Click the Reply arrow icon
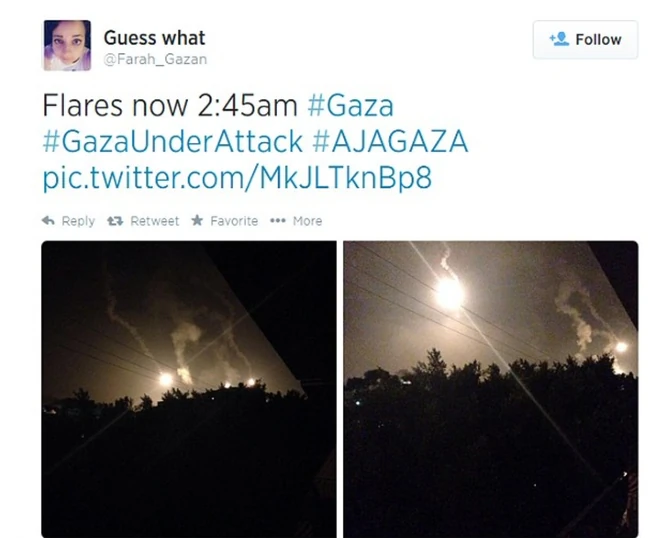The image size is (670, 538). click(x=48, y=220)
